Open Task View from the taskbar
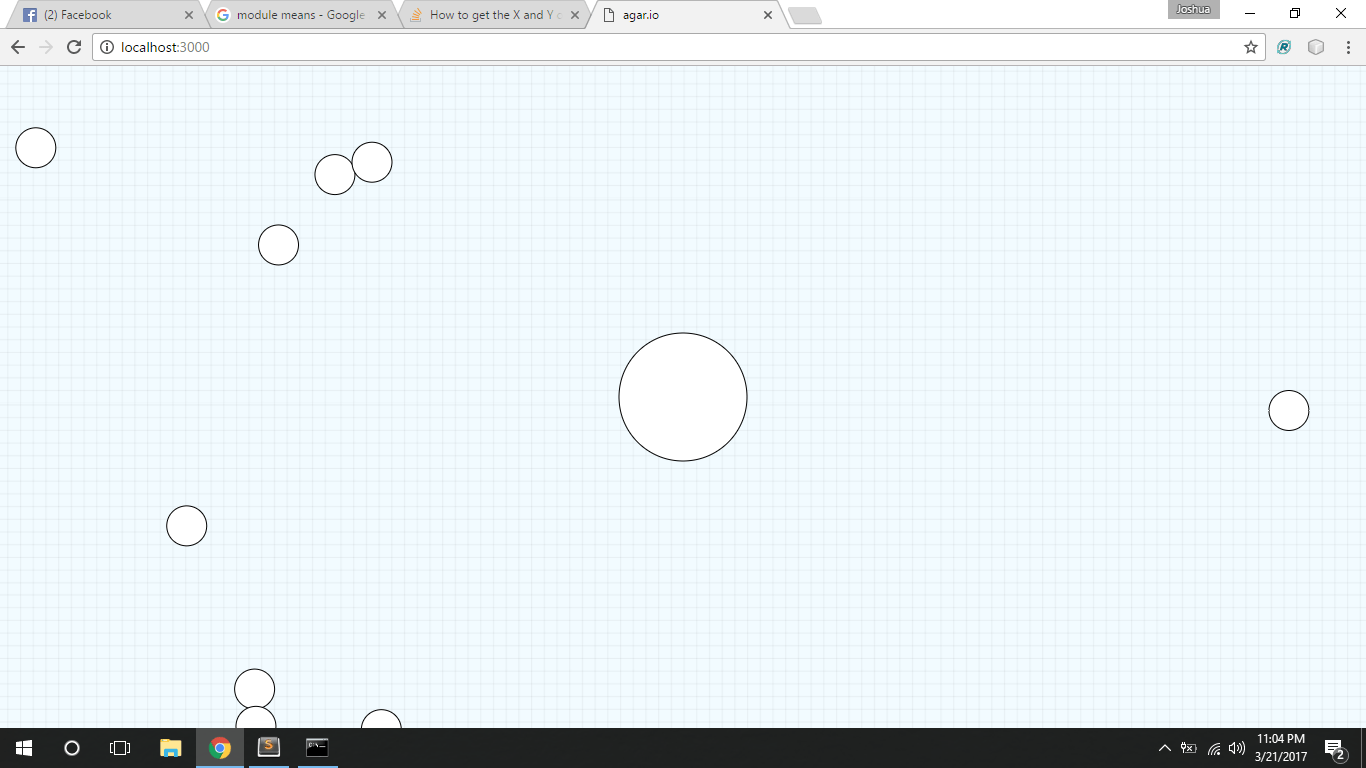This screenshot has height=768, width=1366. [x=119, y=747]
